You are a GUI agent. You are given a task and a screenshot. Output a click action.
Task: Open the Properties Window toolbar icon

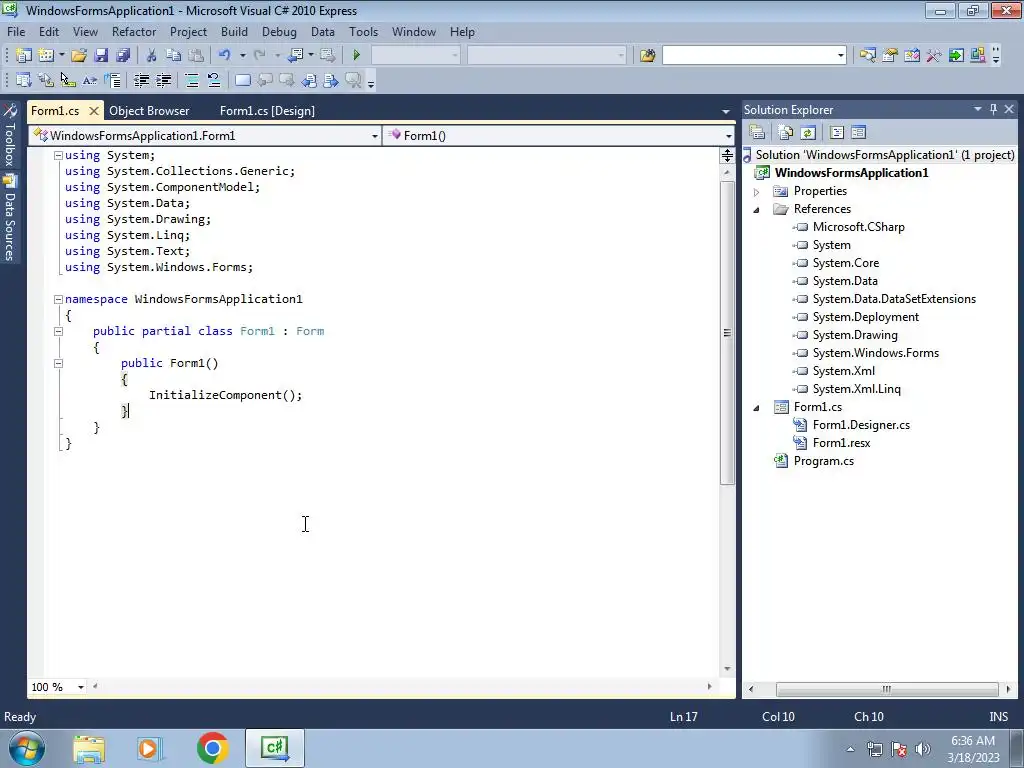889,56
